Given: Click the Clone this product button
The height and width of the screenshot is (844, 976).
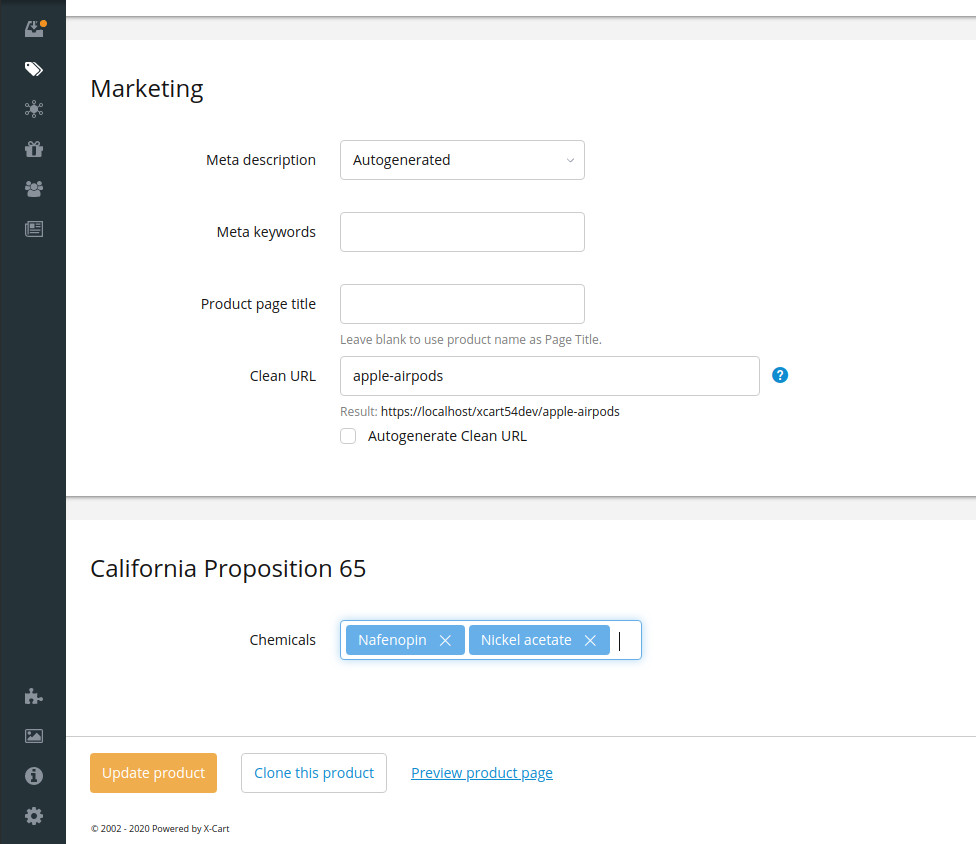Looking at the screenshot, I should coord(313,773).
